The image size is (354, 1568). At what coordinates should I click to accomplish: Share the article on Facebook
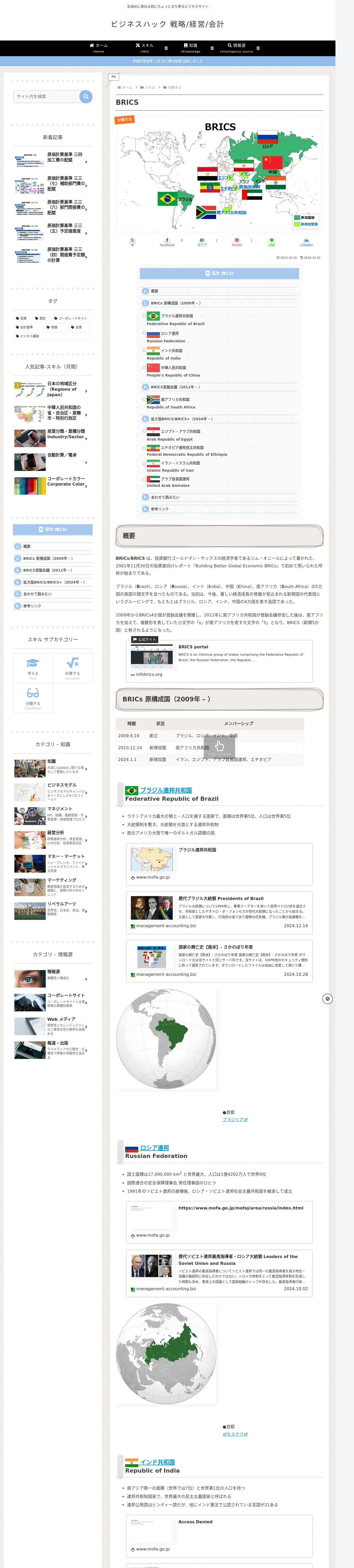pyautogui.click(x=167, y=242)
